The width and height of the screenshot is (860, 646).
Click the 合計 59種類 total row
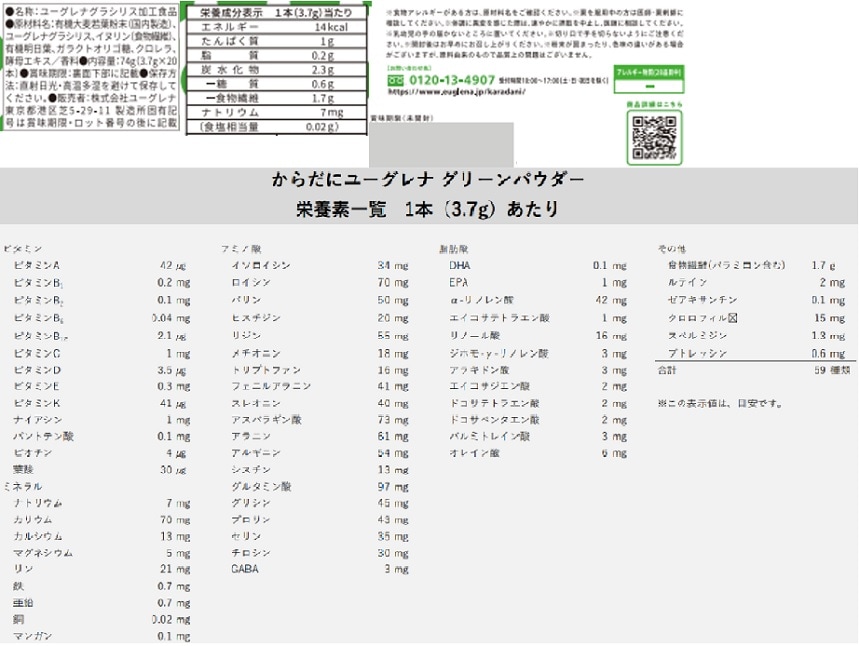[x=755, y=369]
